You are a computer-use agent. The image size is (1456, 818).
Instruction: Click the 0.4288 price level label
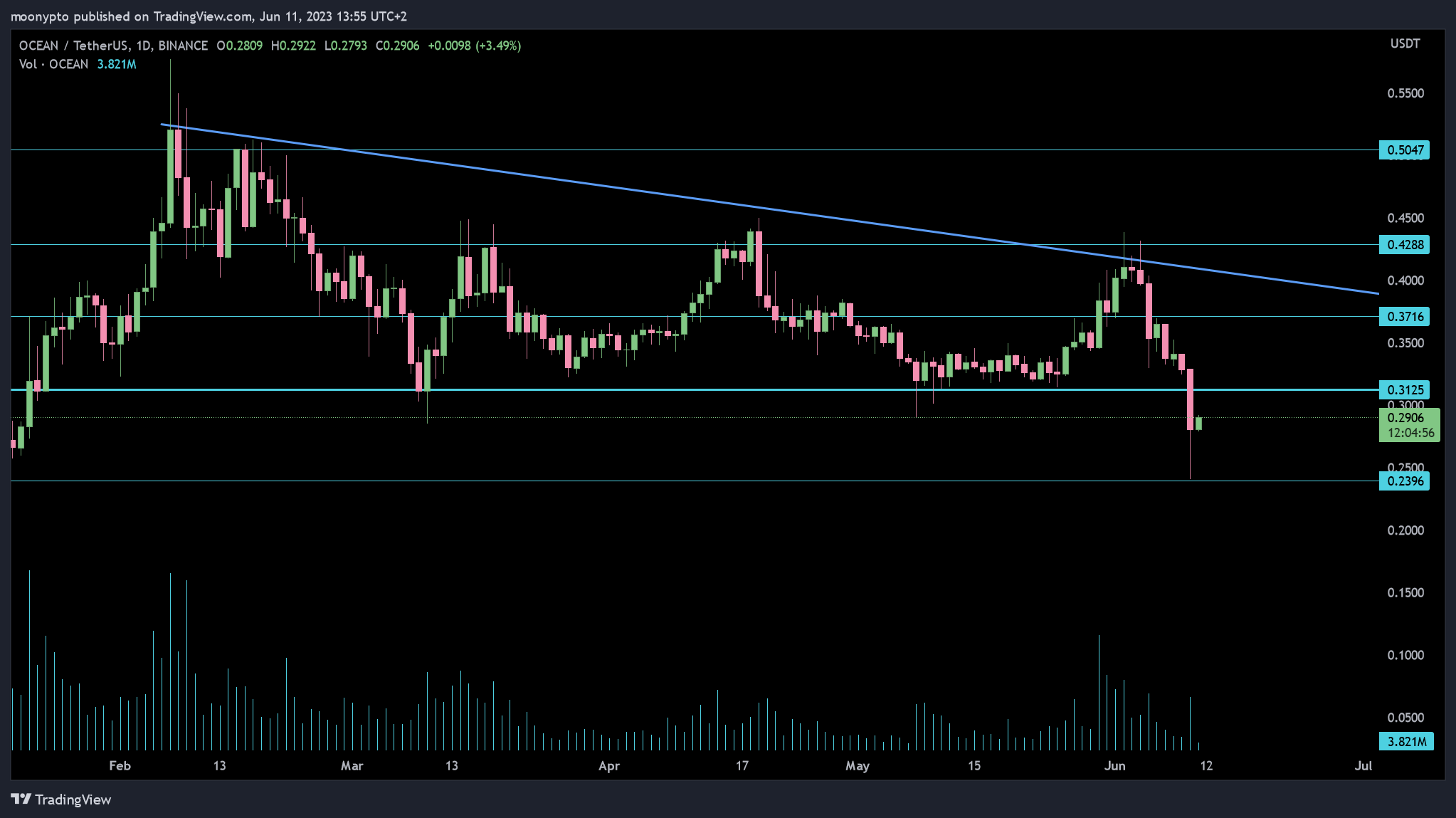coord(1404,245)
